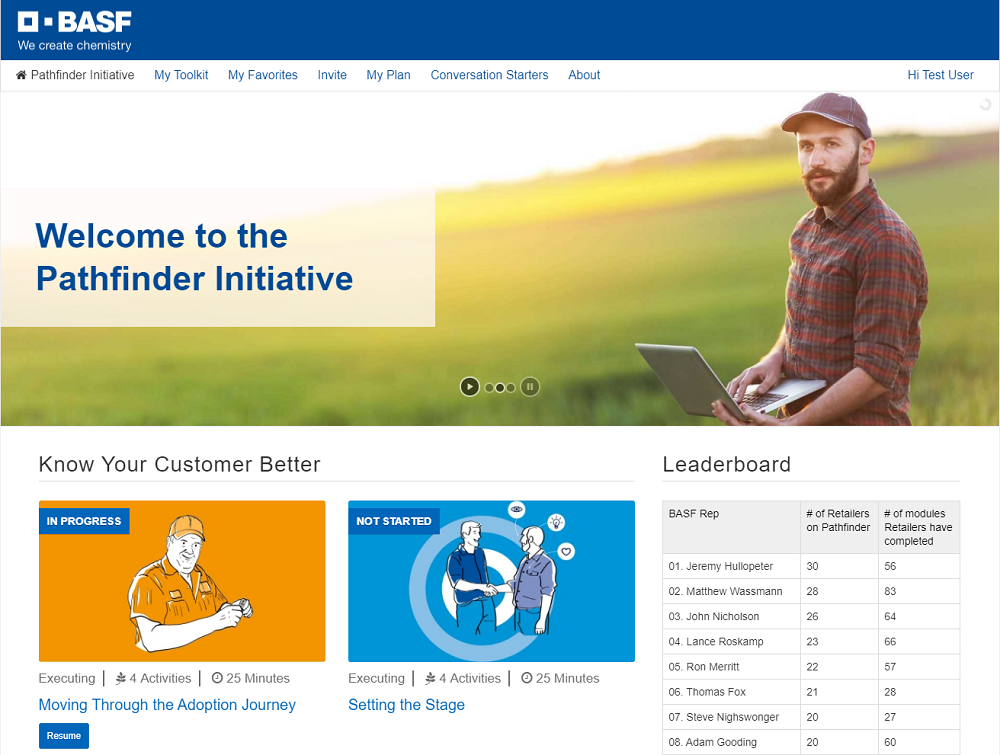
Task: Select the third carousel slide dot
Action: tap(511, 387)
